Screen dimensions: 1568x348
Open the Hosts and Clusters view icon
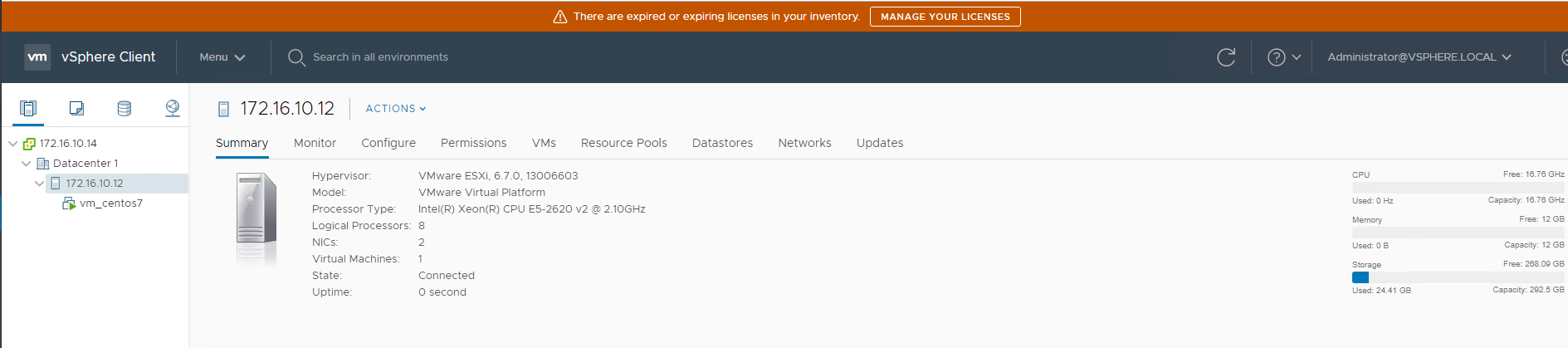point(28,108)
